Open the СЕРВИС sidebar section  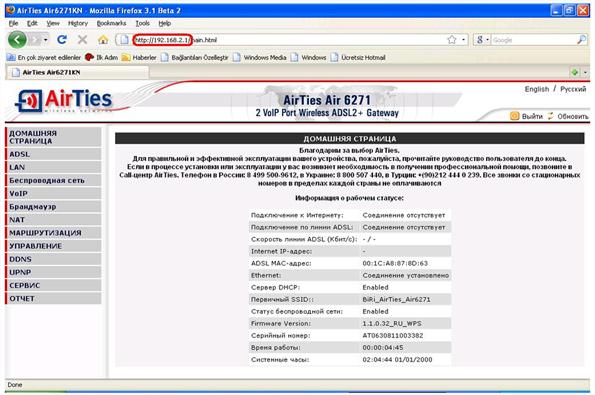click(54, 285)
